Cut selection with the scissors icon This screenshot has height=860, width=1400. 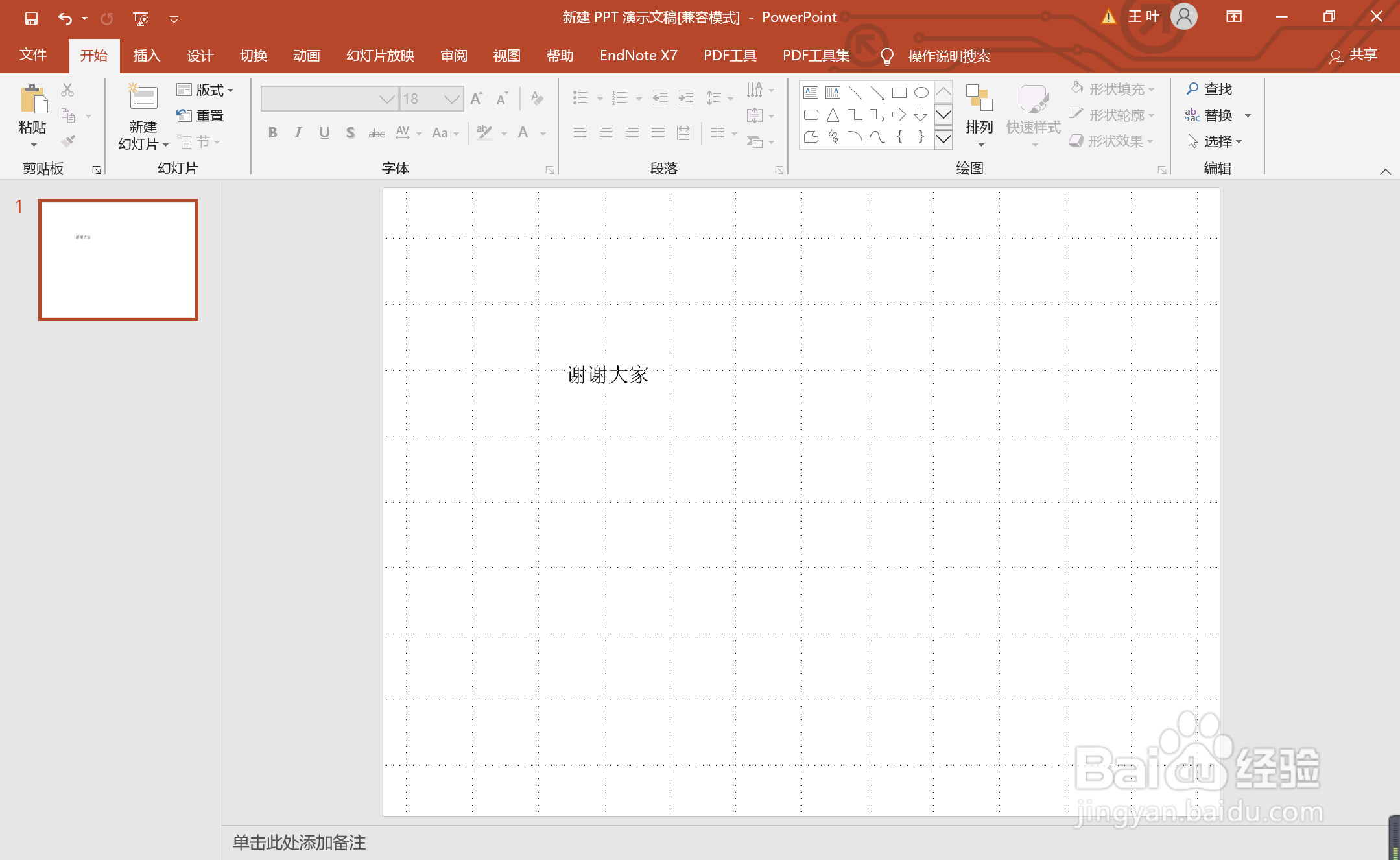pyautogui.click(x=67, y=90)
